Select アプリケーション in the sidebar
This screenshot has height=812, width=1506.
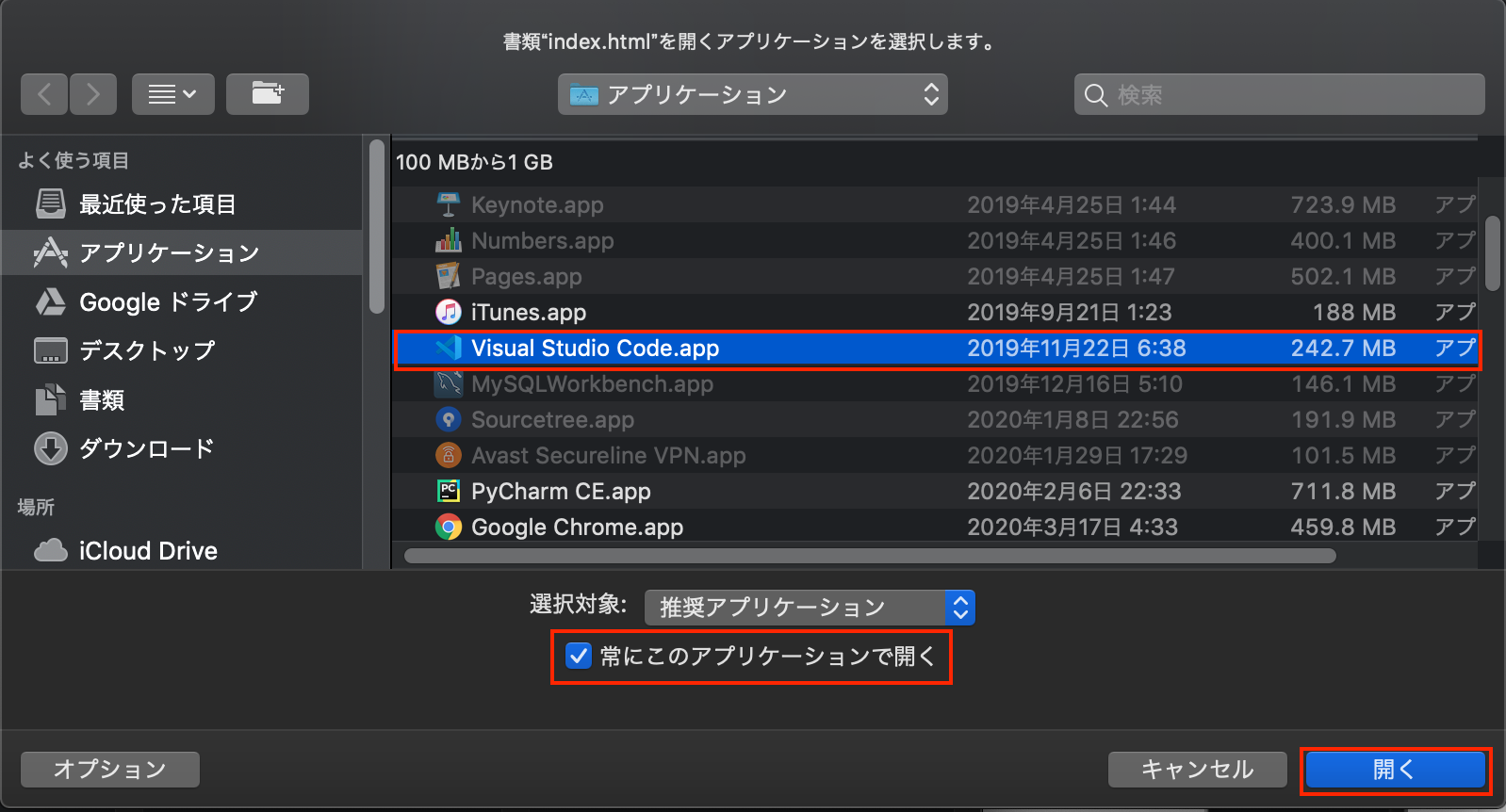(182, 252)
